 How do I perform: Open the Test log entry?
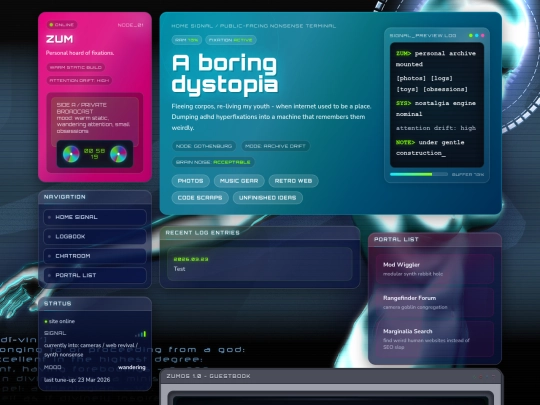[x=260, y=264]
